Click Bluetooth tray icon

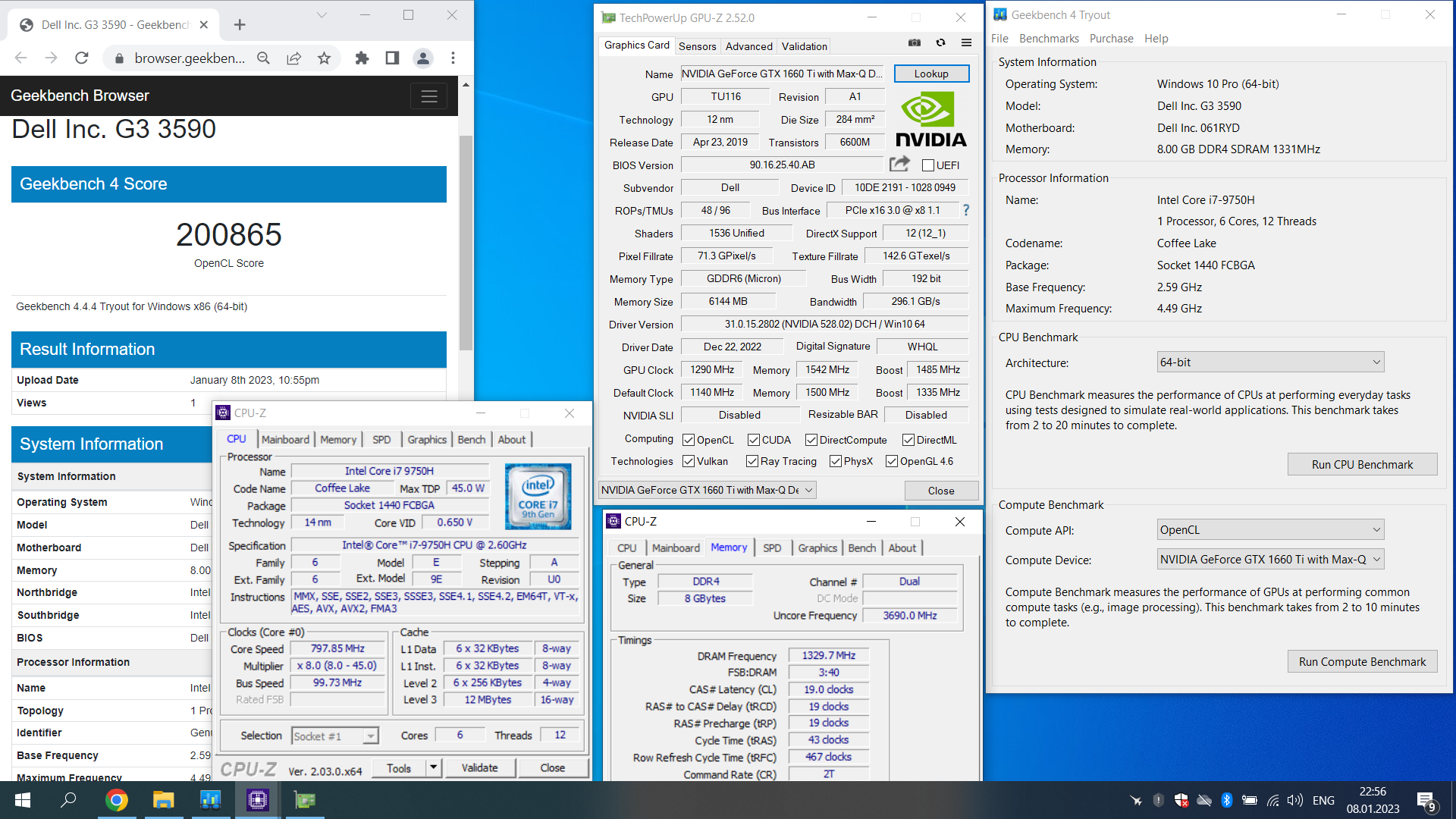coord(1226,800)
